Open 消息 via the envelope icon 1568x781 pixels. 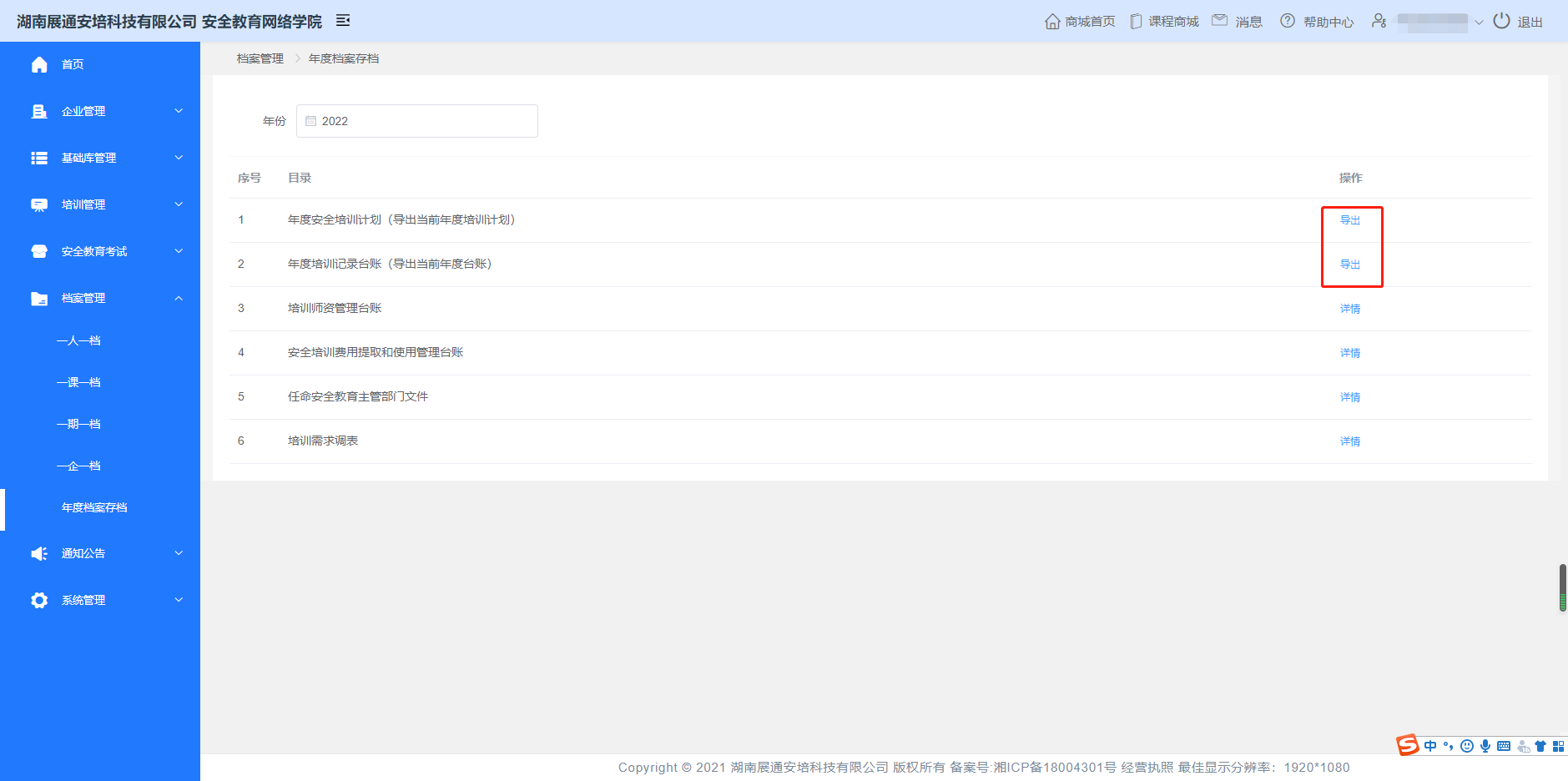pyautogui.click(x=1220, y=20)
